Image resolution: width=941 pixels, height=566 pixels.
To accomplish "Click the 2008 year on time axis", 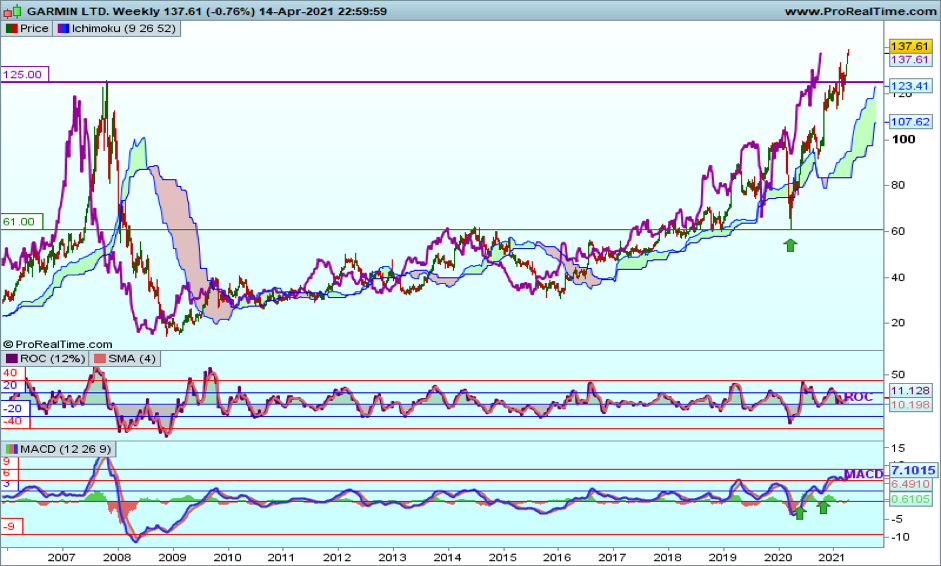I will pos(116,558).
